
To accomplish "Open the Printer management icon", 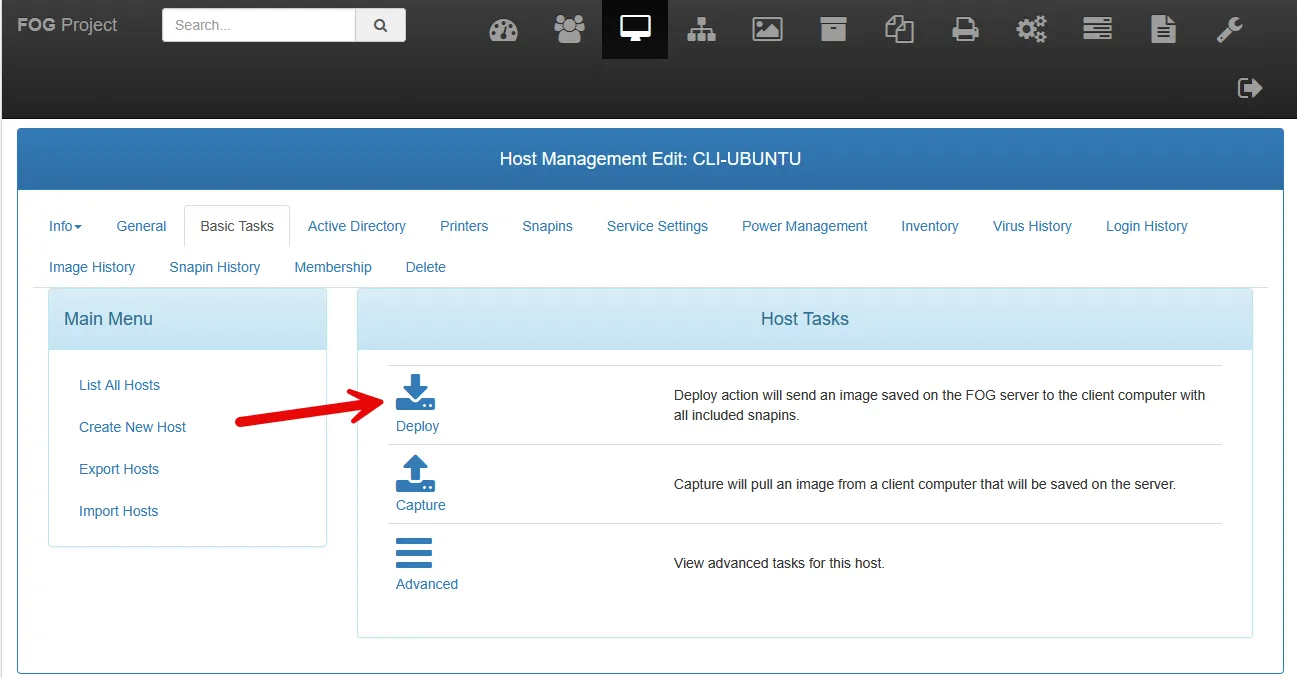I will click(965, 29).
